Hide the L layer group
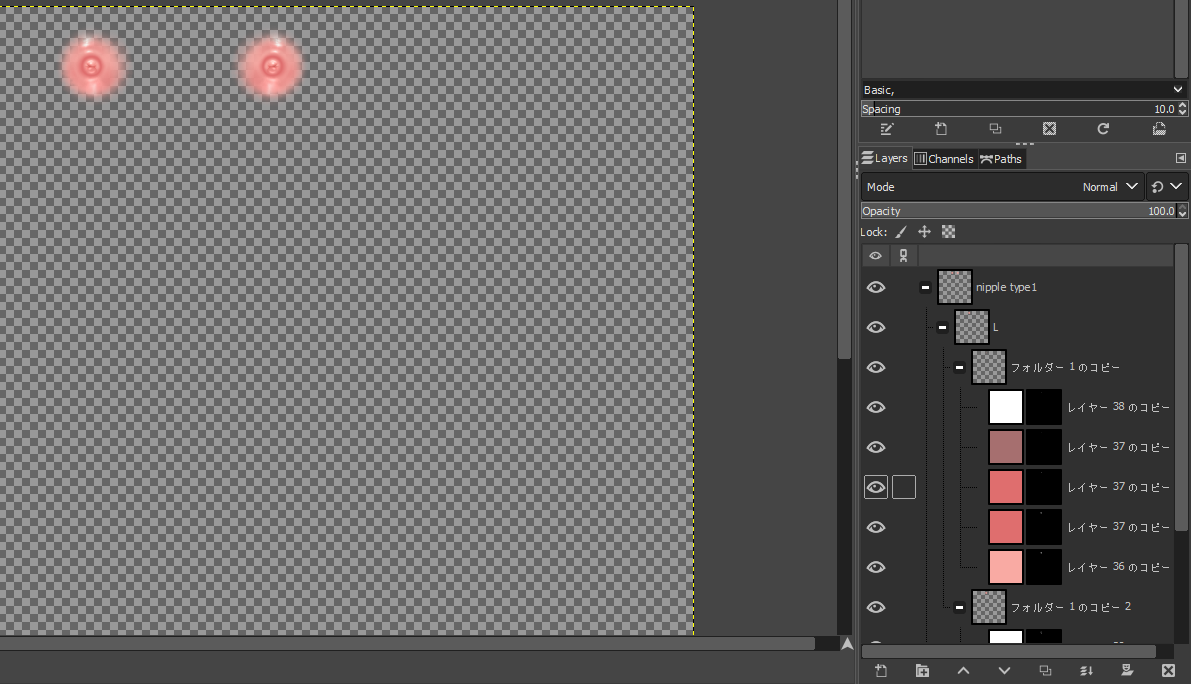 pyautogui.click(x=876, y=327)
